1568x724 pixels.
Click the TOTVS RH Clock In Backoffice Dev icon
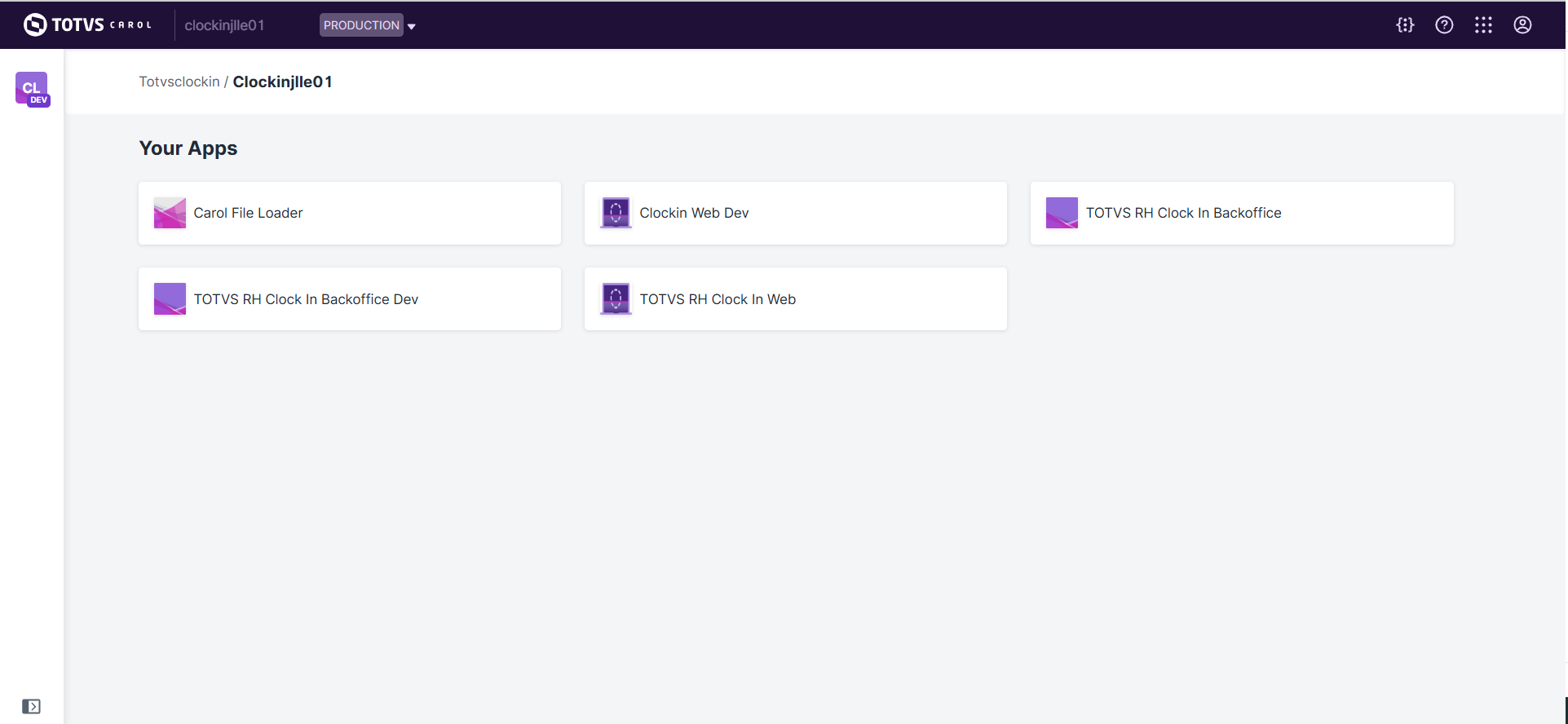(170, 299)
